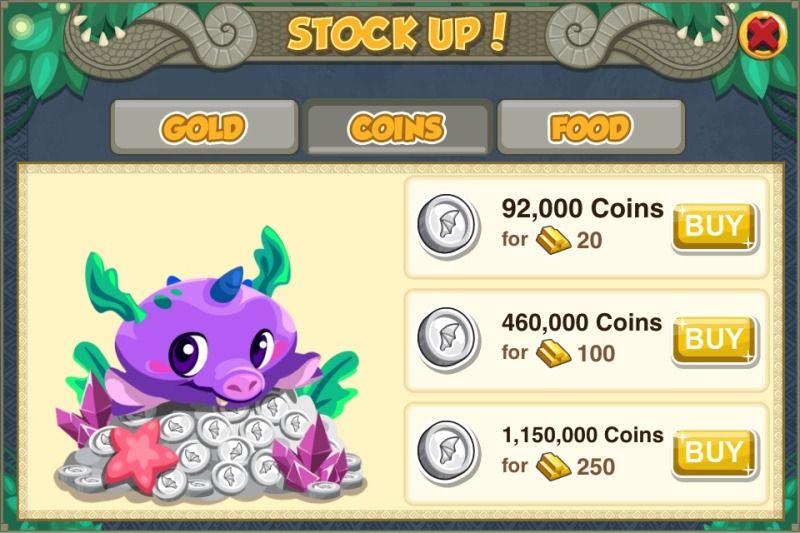Buy 92,000 Coins for 20 gold
Image resolution: width=800 pixels, height=533 pixels.
(x=714, y=226)
